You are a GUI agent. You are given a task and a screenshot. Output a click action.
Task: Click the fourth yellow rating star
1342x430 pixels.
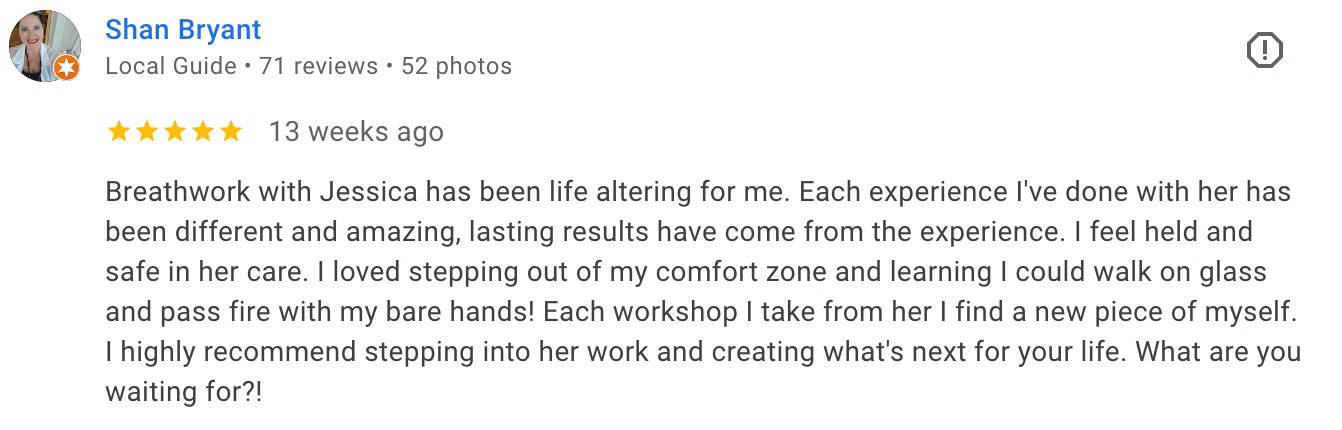203,131
